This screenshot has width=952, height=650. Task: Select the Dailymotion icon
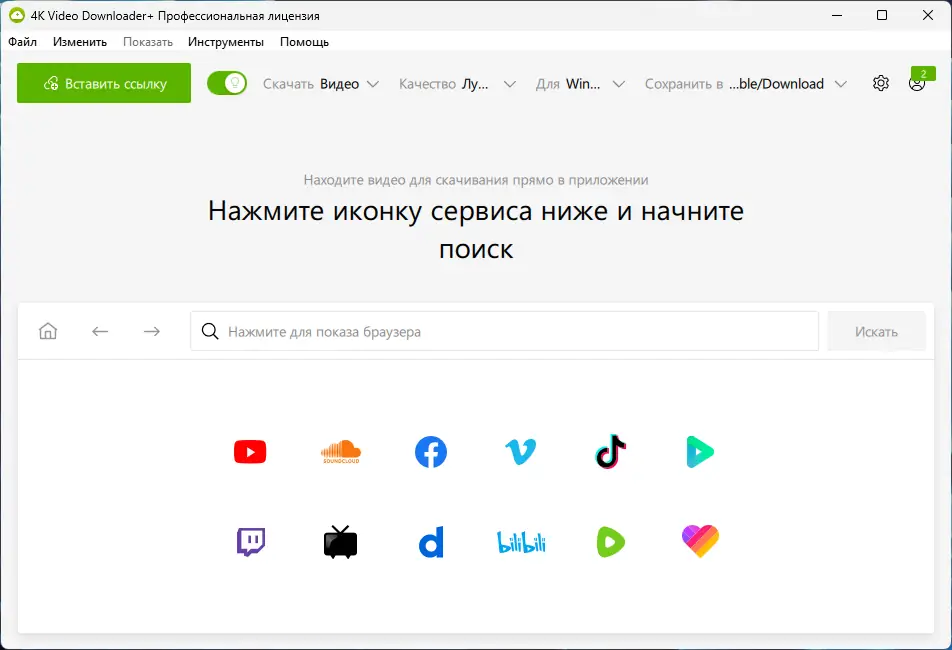pos(430,541)
